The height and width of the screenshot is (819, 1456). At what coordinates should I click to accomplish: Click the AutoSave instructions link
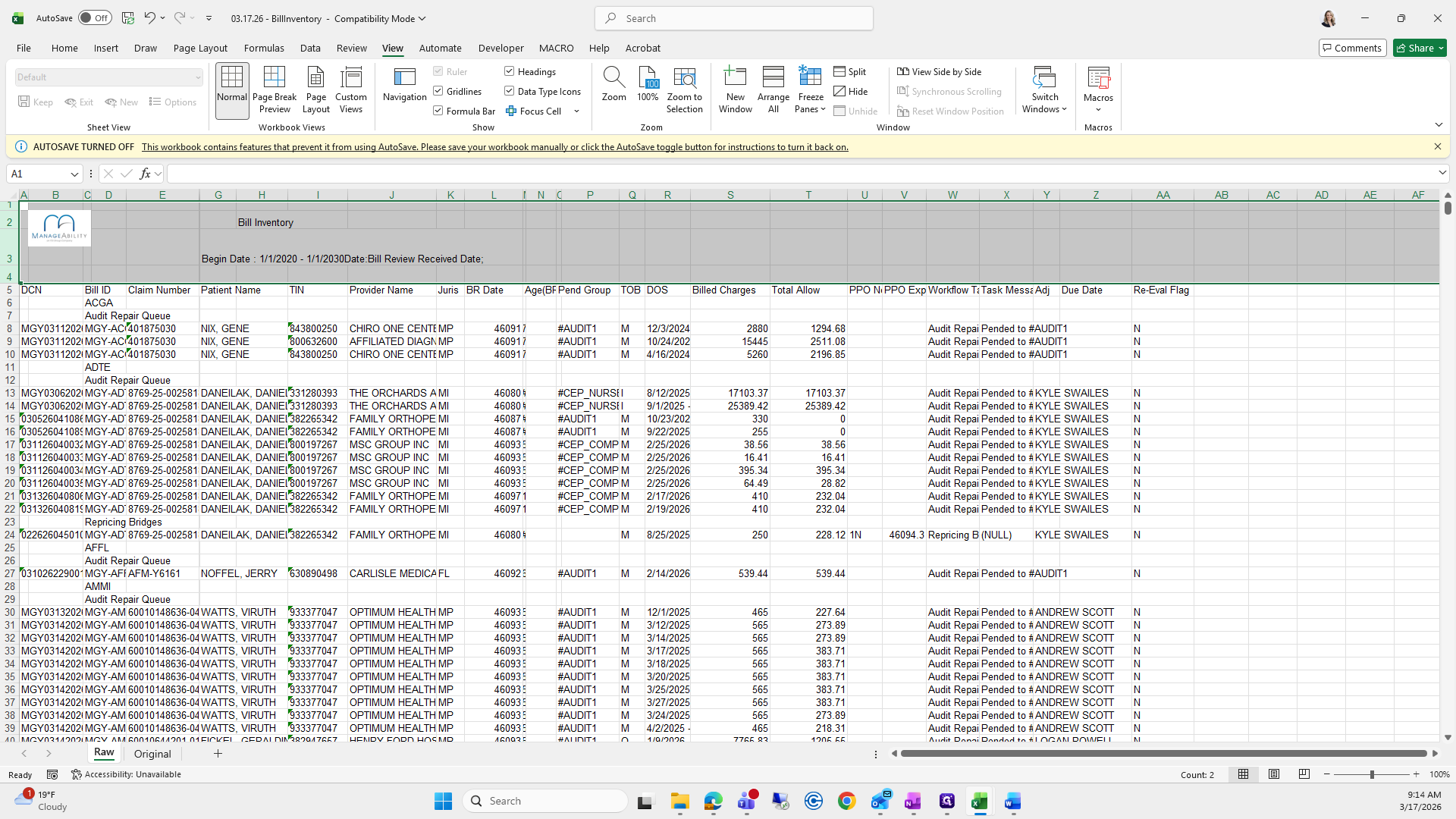pyautogui.click(x=494, y=147)
